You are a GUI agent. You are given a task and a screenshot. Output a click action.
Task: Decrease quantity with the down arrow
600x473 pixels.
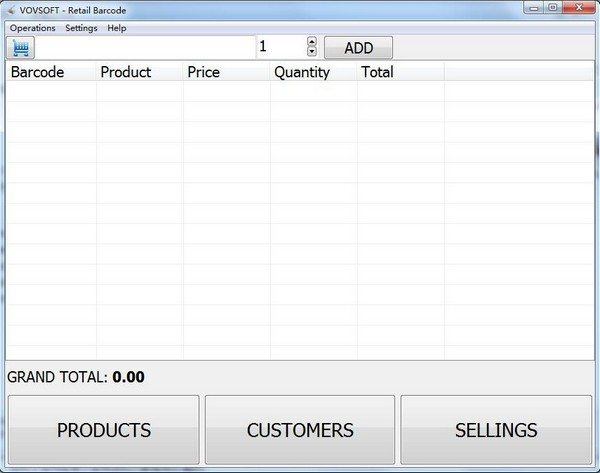pyautogui.click(x=311, y=52)
